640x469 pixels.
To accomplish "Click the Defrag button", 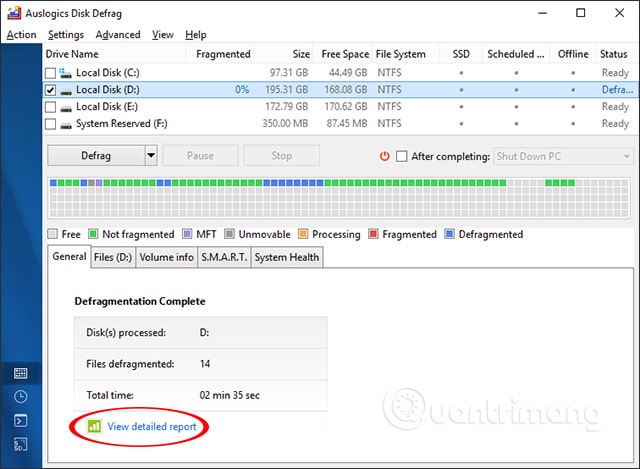I will (96, 156).
